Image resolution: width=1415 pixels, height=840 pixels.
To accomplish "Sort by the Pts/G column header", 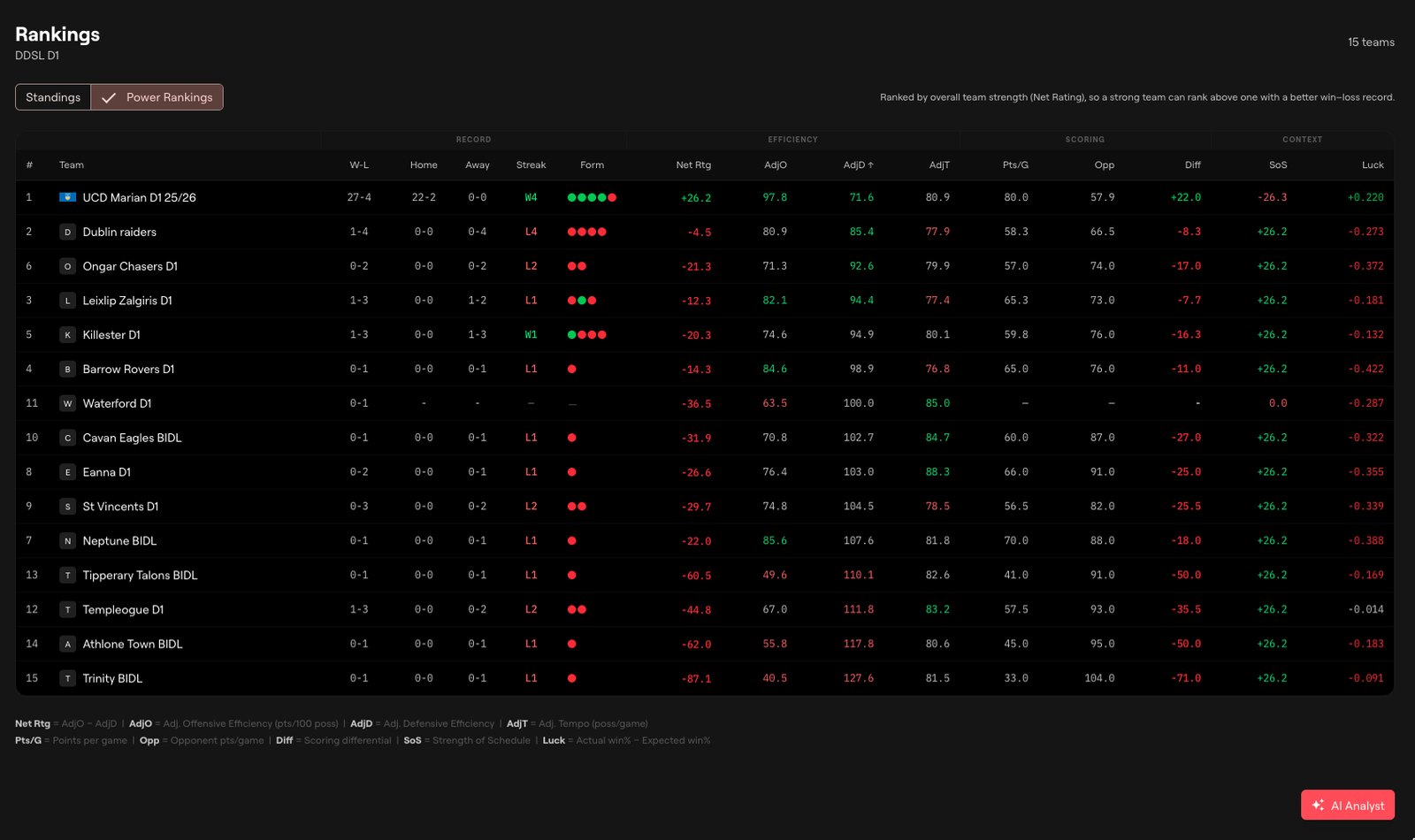I will (1015, 165).
